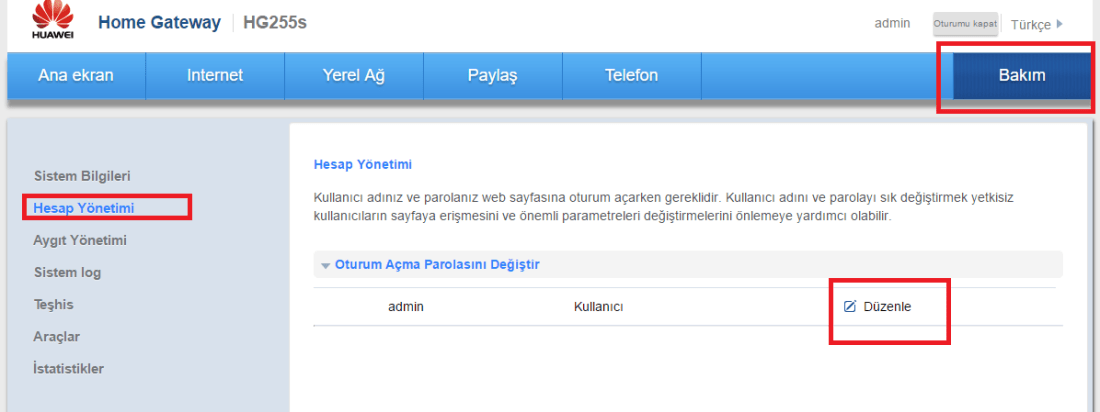The image size is (1100, 412).
Task: Open İstatistikler in the sidebar
Action: coord(69,368)
